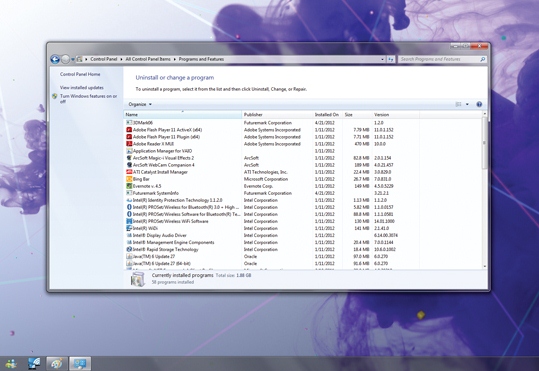Image resolution: width=539 pixels, height=371 pixels.
Task: Open the help question mark icon
Action: (479, 104)
